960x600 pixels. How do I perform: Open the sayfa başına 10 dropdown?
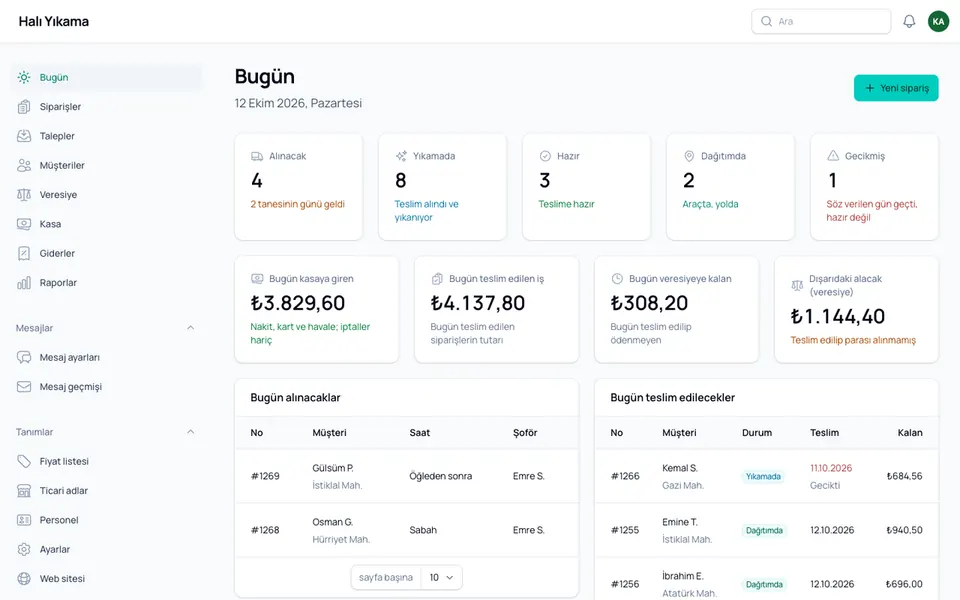tap(441, 577)
